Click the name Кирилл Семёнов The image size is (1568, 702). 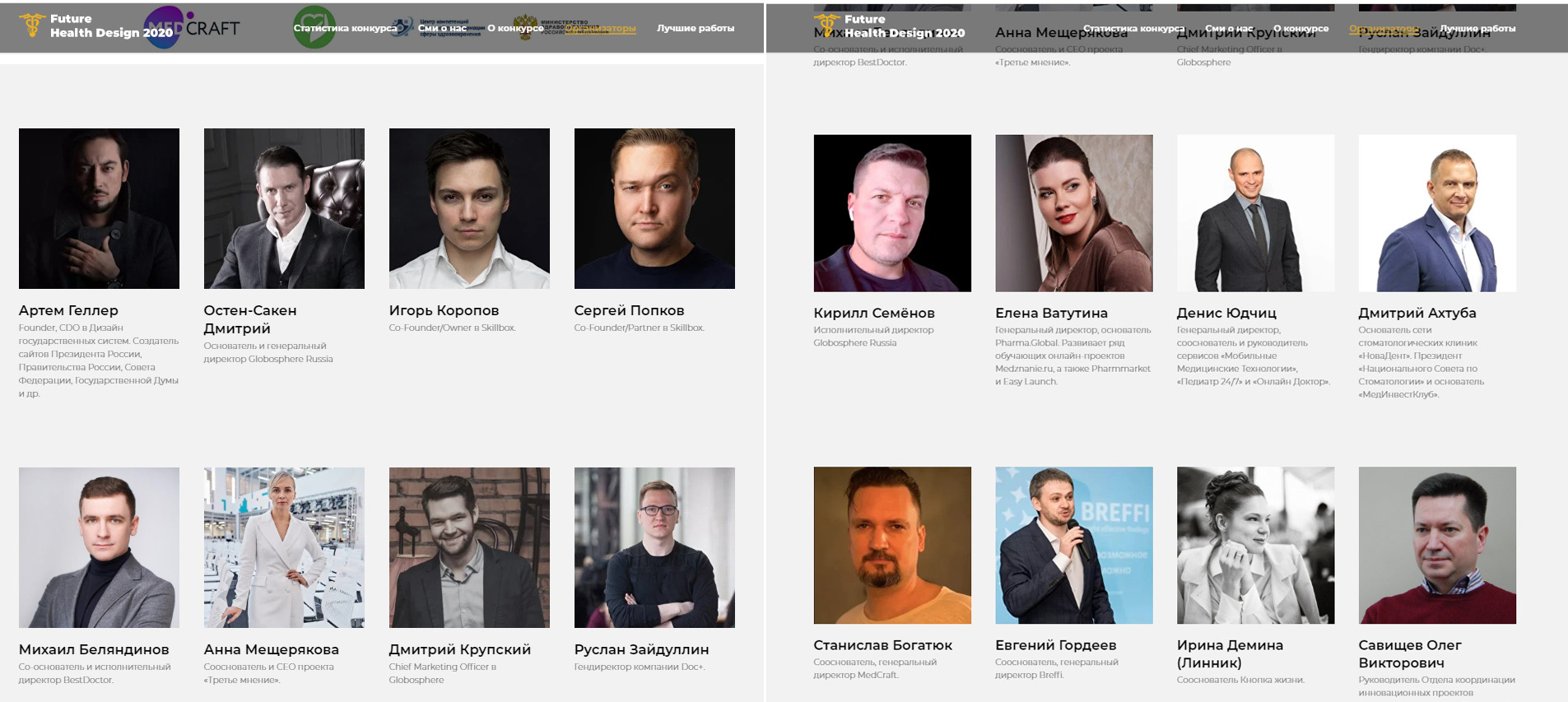pos(874,313)
